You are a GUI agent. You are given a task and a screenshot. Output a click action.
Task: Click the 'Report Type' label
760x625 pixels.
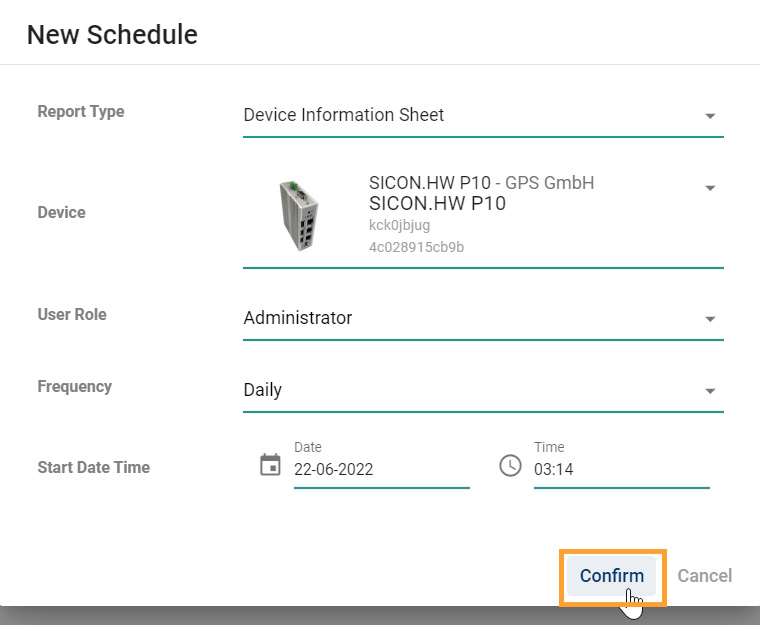pos(81,112)
